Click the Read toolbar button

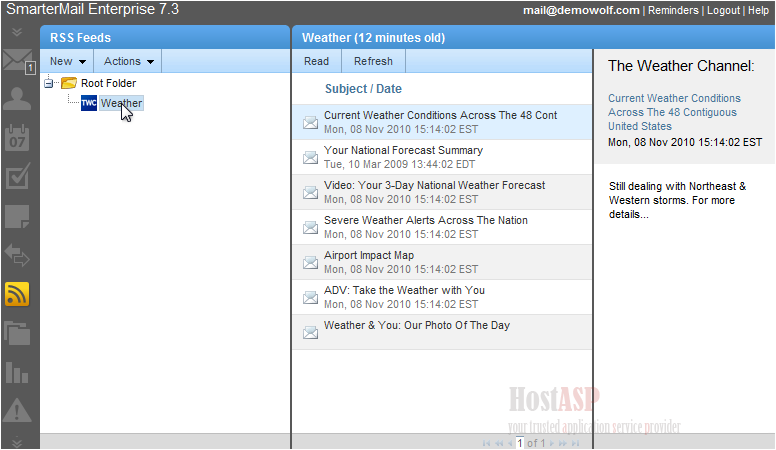pos(316,61)
